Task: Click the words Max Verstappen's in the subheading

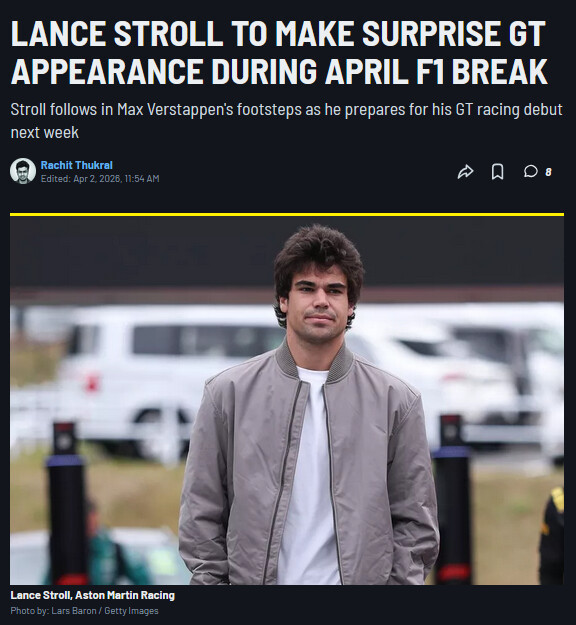Action: click(x=175, y=110)
